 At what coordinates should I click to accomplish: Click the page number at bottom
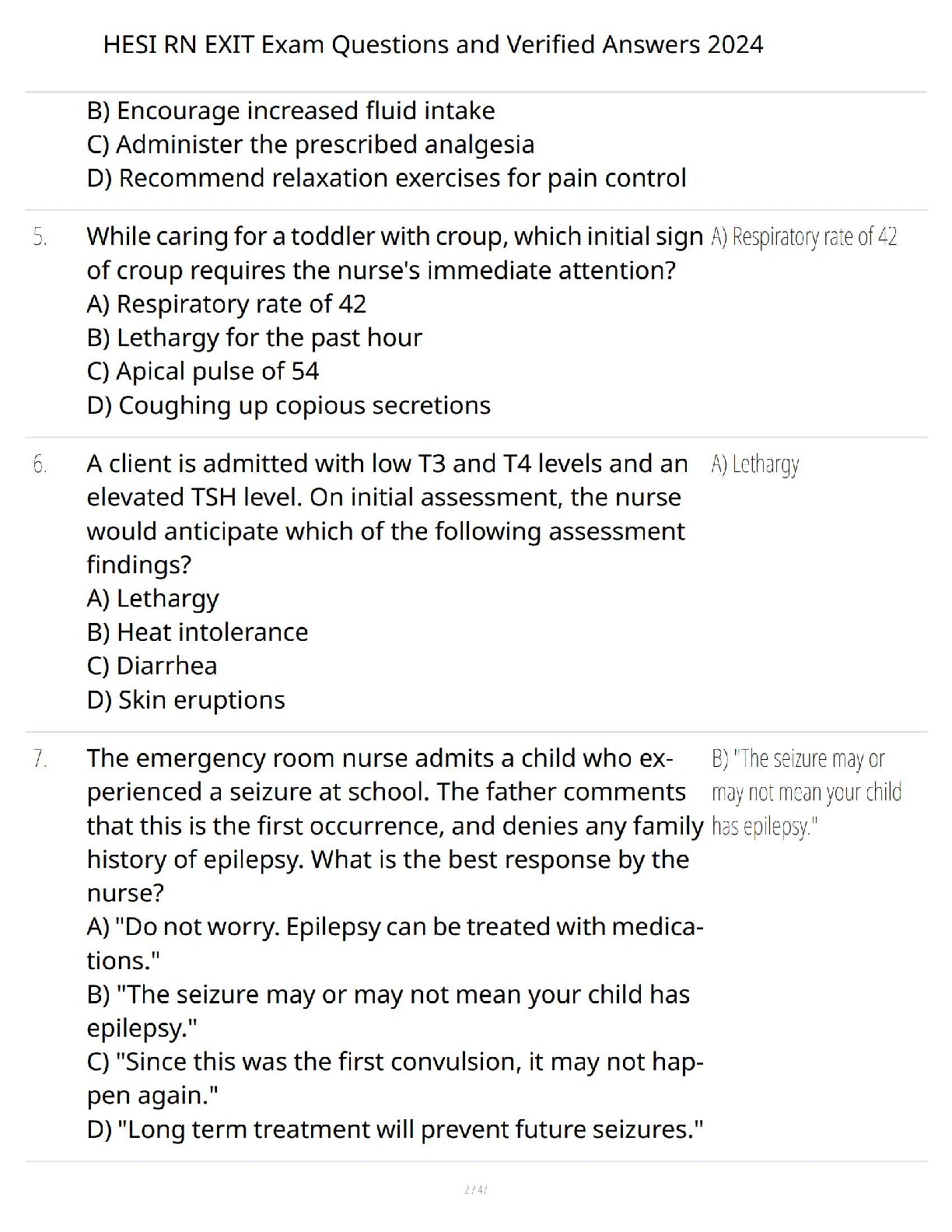click(x=475, y=1189)
